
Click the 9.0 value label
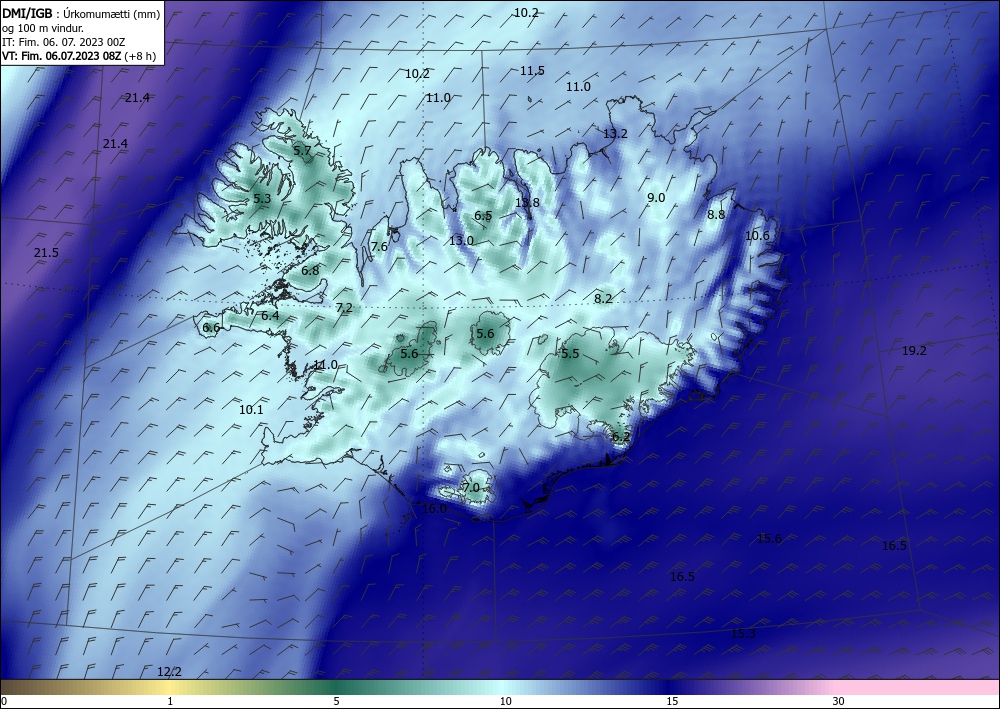656,198
